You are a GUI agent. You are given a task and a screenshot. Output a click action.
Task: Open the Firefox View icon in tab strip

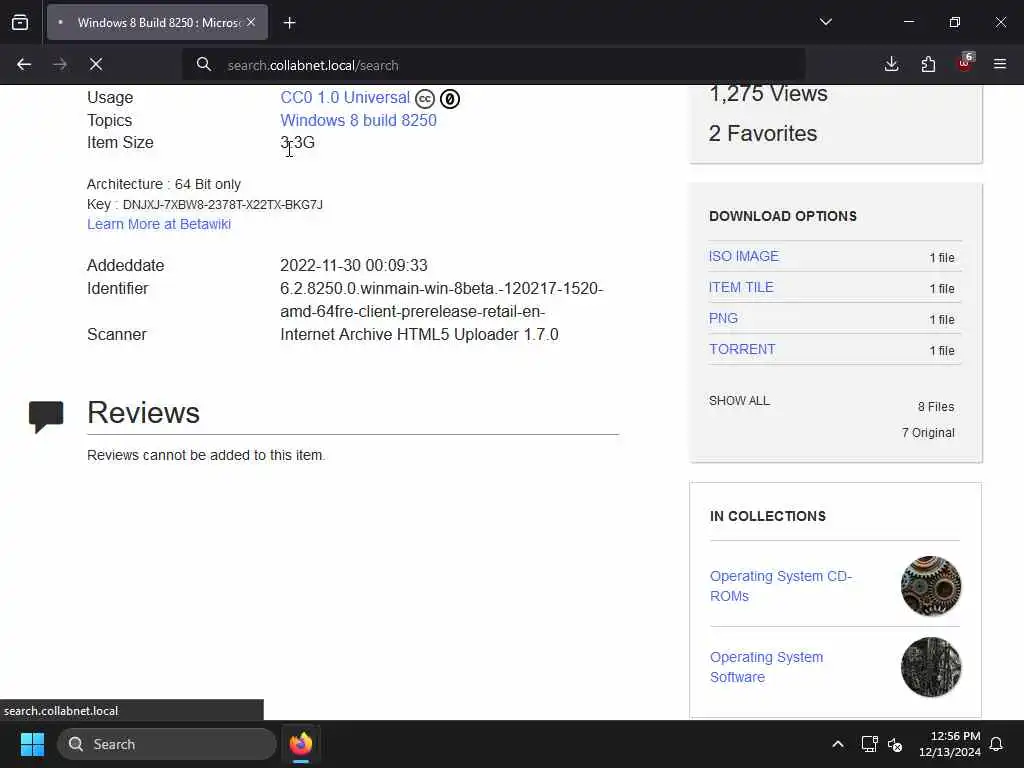pyautogui.click(x=20, y=22)
